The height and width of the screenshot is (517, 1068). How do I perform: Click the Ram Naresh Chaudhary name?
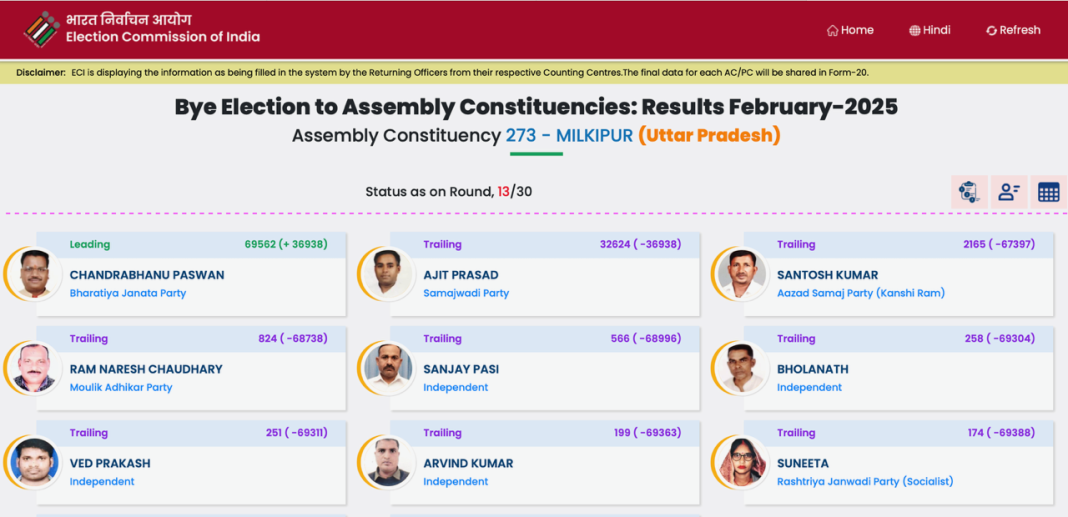[146, 369]
